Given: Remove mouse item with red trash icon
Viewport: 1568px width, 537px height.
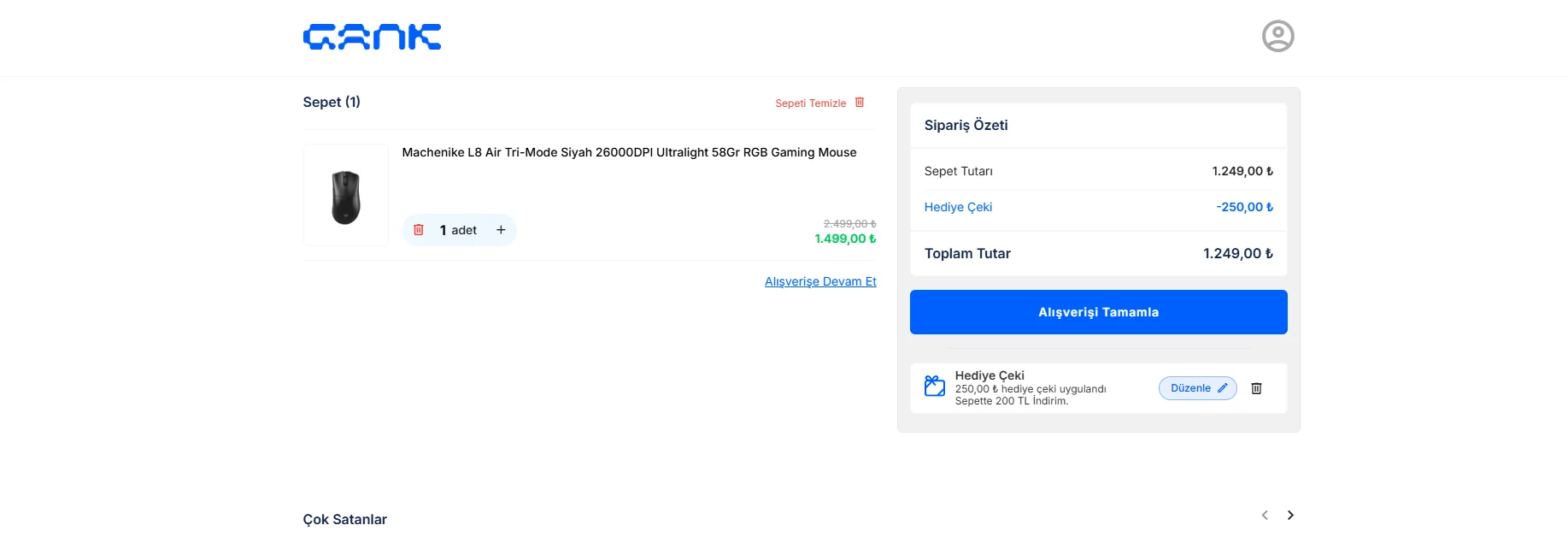Looking at the screenshot, I should (419, 230).
